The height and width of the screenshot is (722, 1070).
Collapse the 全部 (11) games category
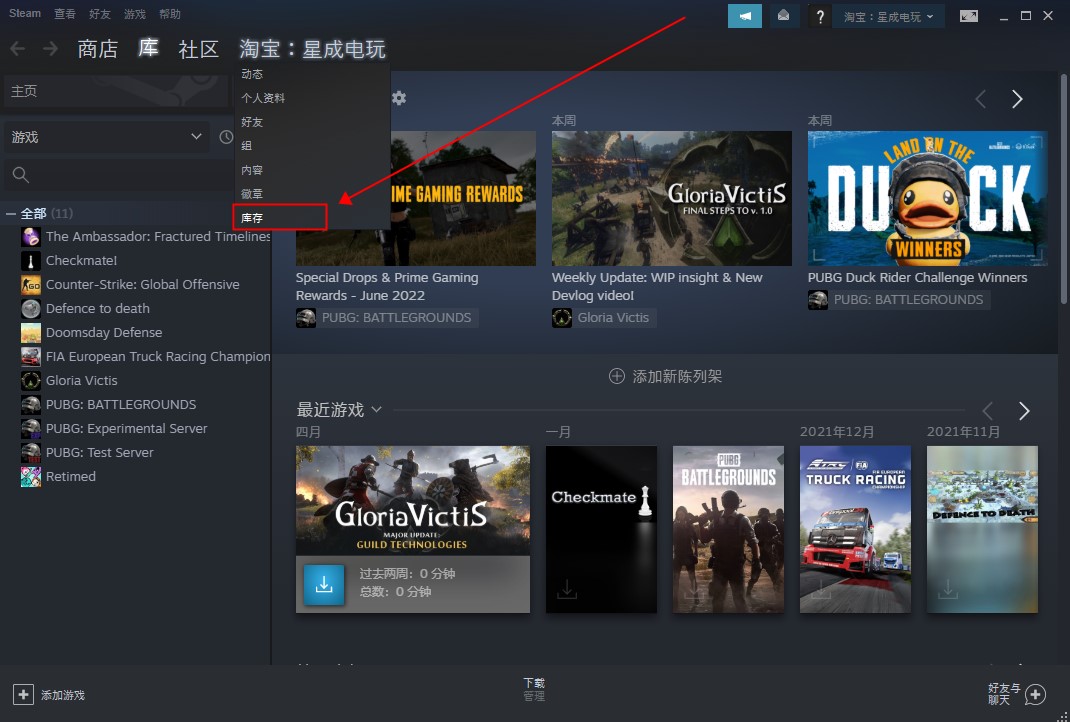(11, 214)
